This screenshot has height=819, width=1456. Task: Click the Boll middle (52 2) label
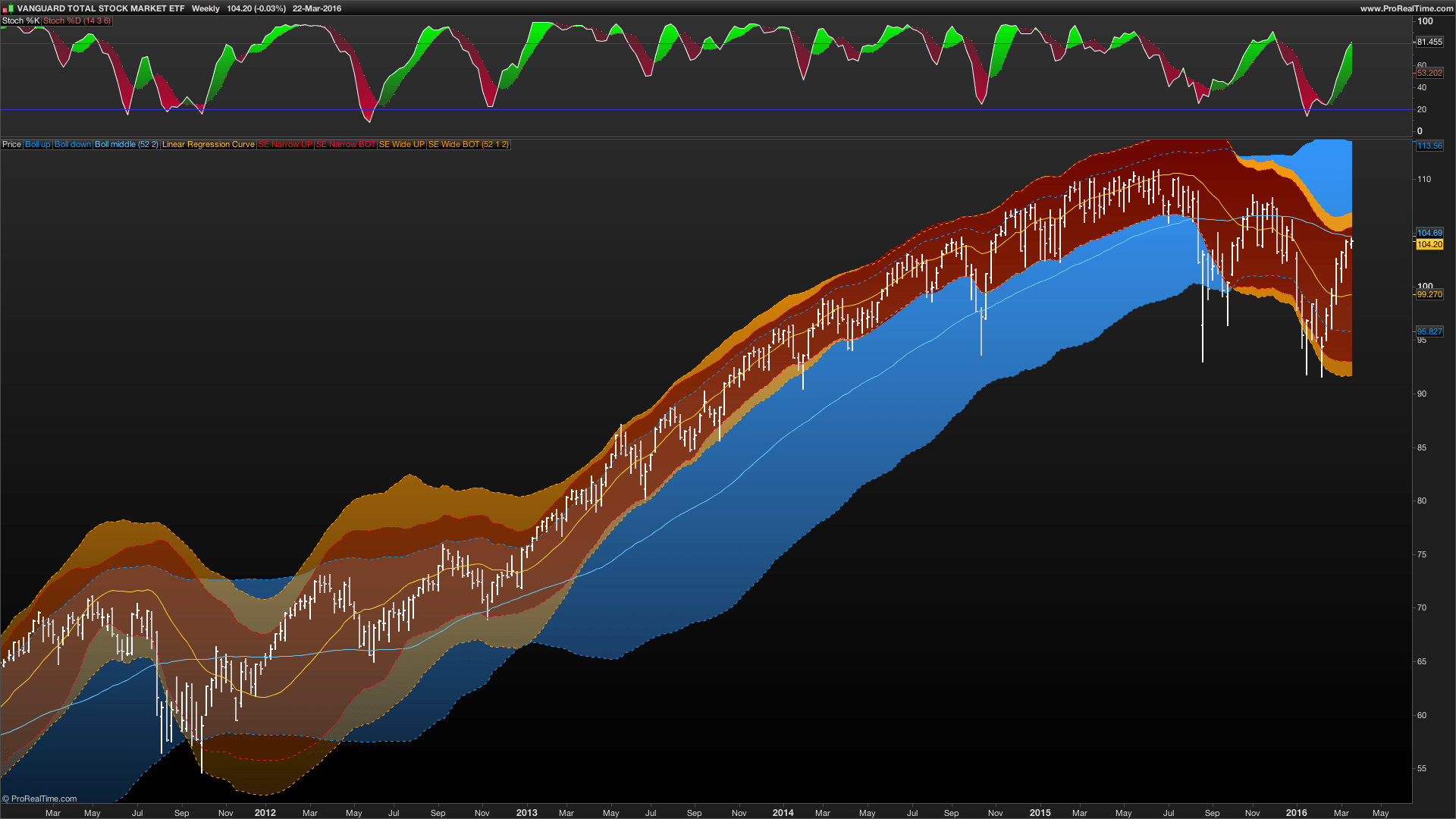126,144
